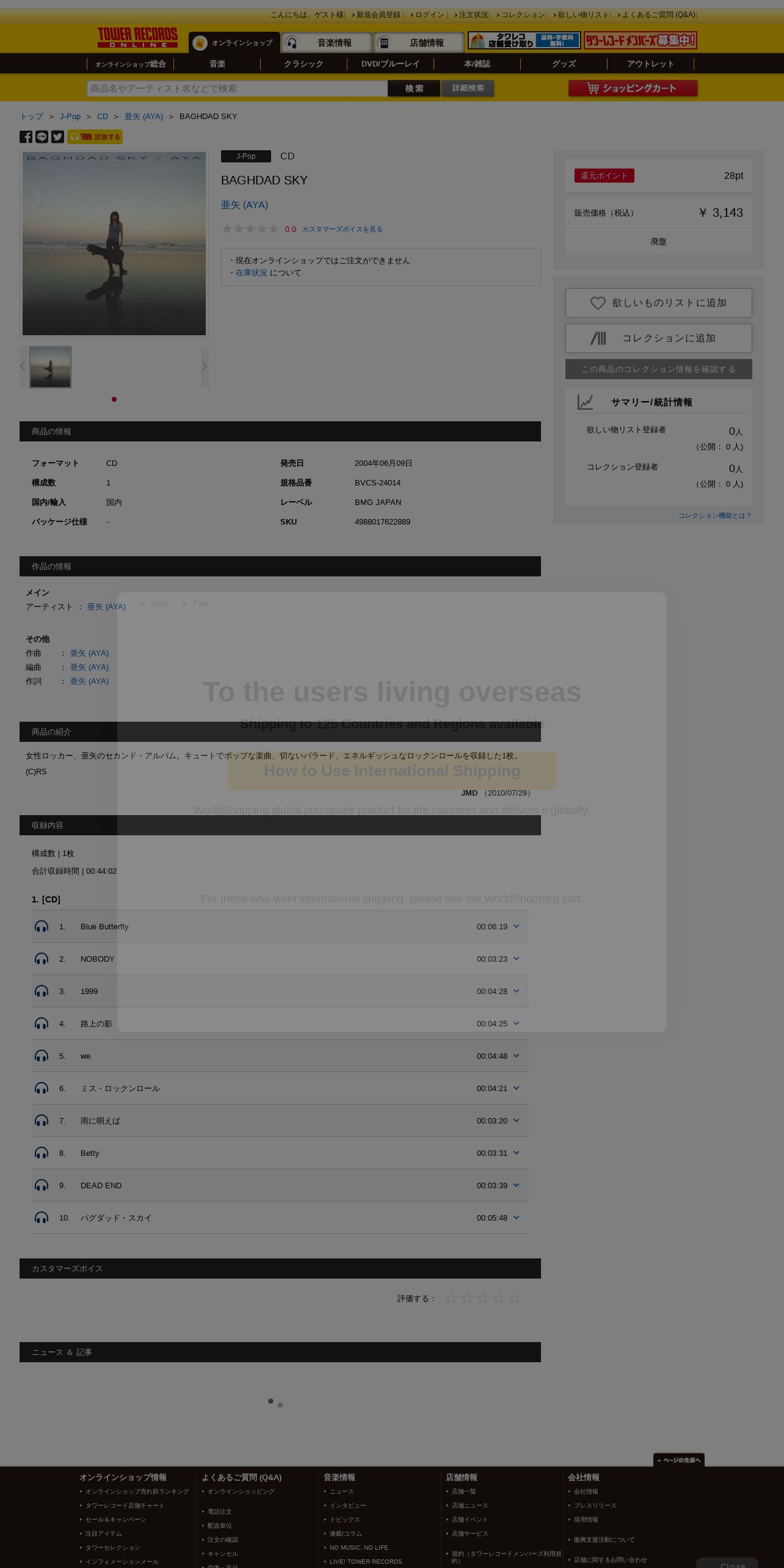Open How to Use International Shipping button
The height and width of the screenshot is (1568, 784).
[391, 771]
